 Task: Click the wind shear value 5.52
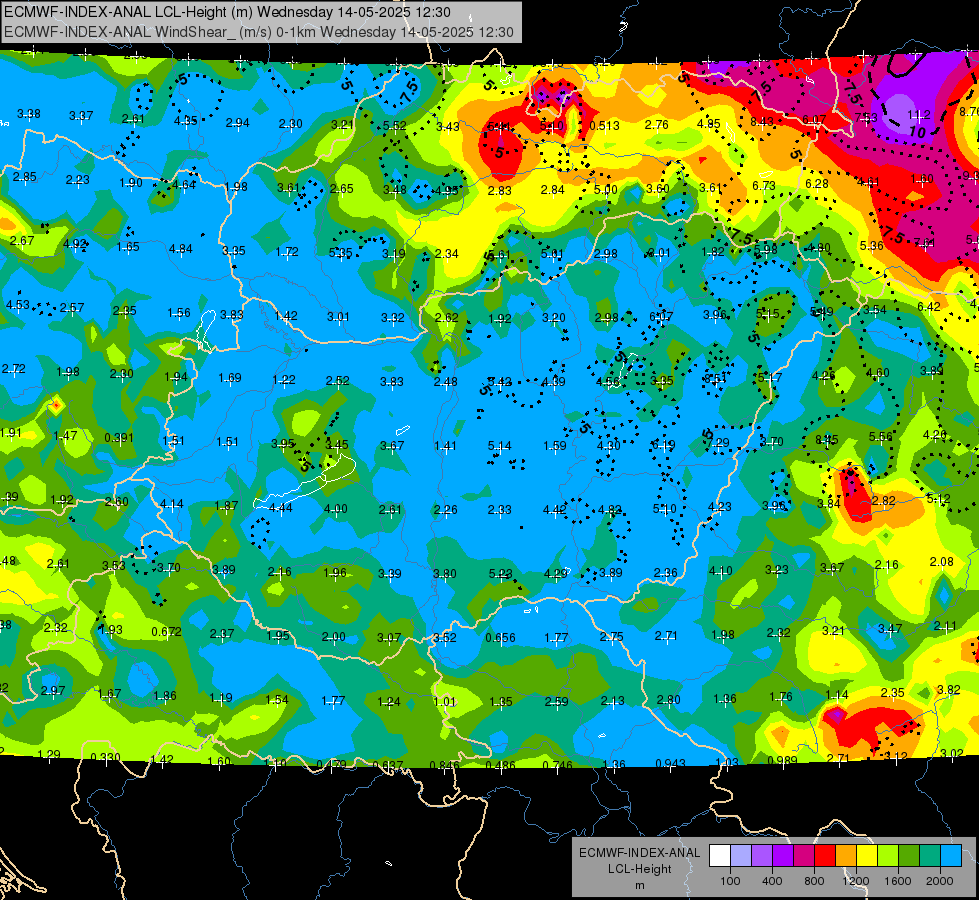[395, 126]
